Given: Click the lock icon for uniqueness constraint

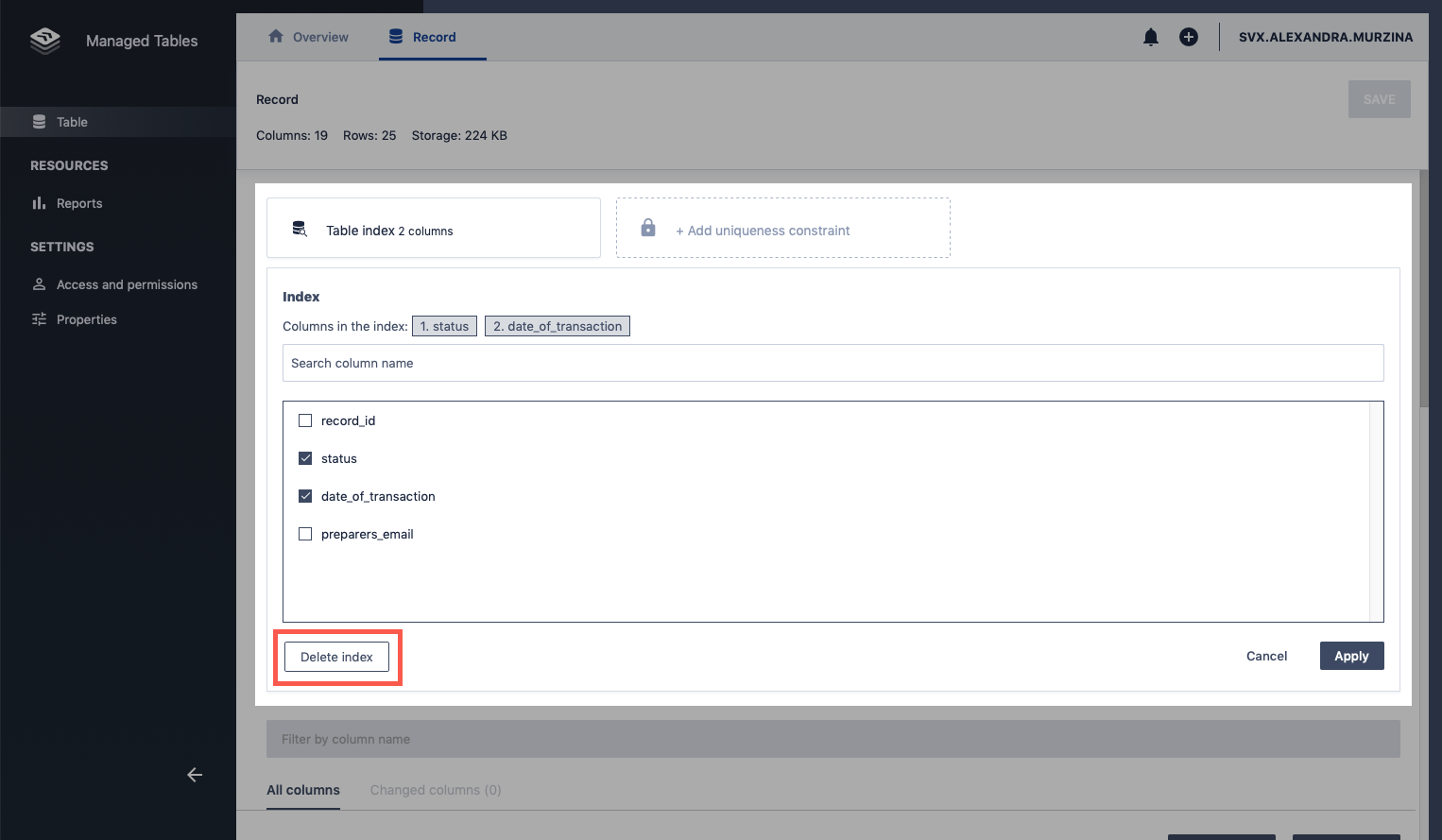Looking at the screenshot, I should coord(648,228).
